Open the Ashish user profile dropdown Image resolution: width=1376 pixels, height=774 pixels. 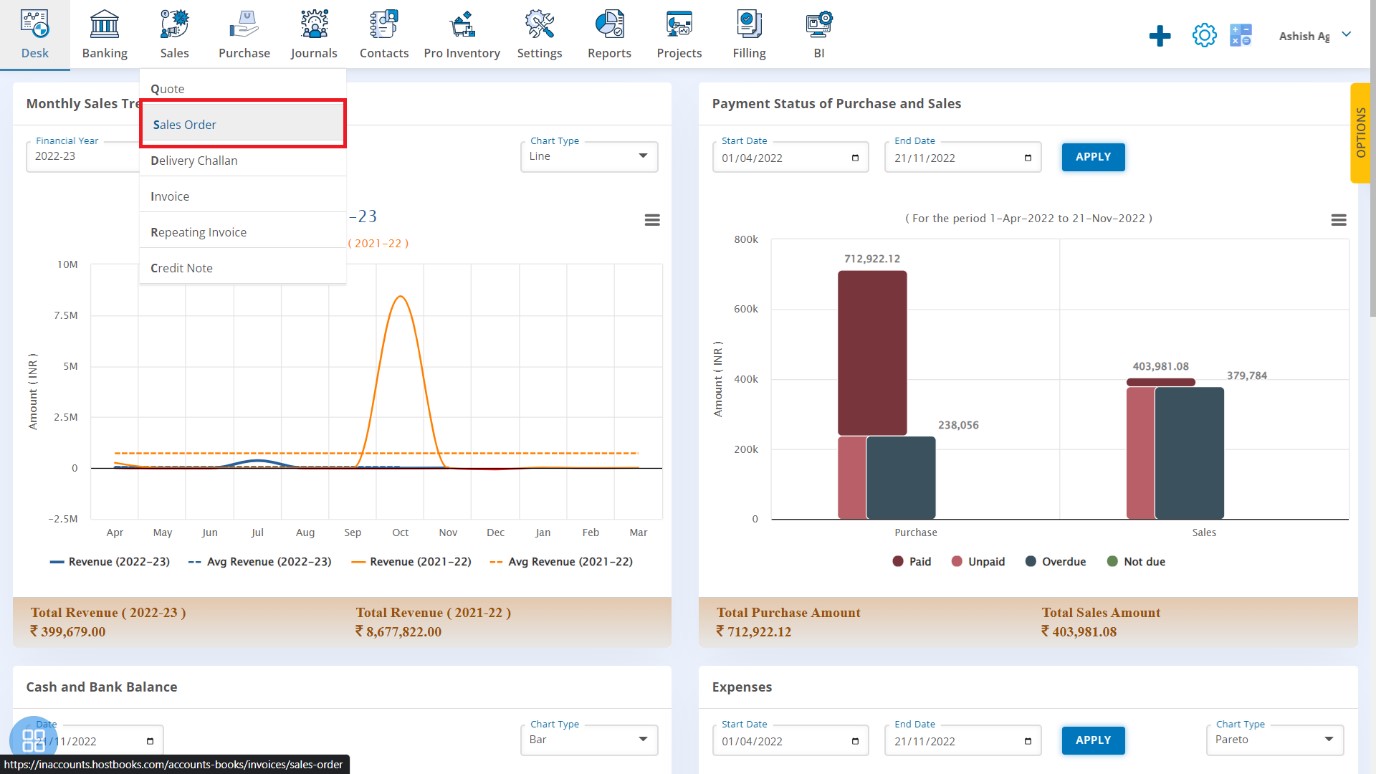1314,36
